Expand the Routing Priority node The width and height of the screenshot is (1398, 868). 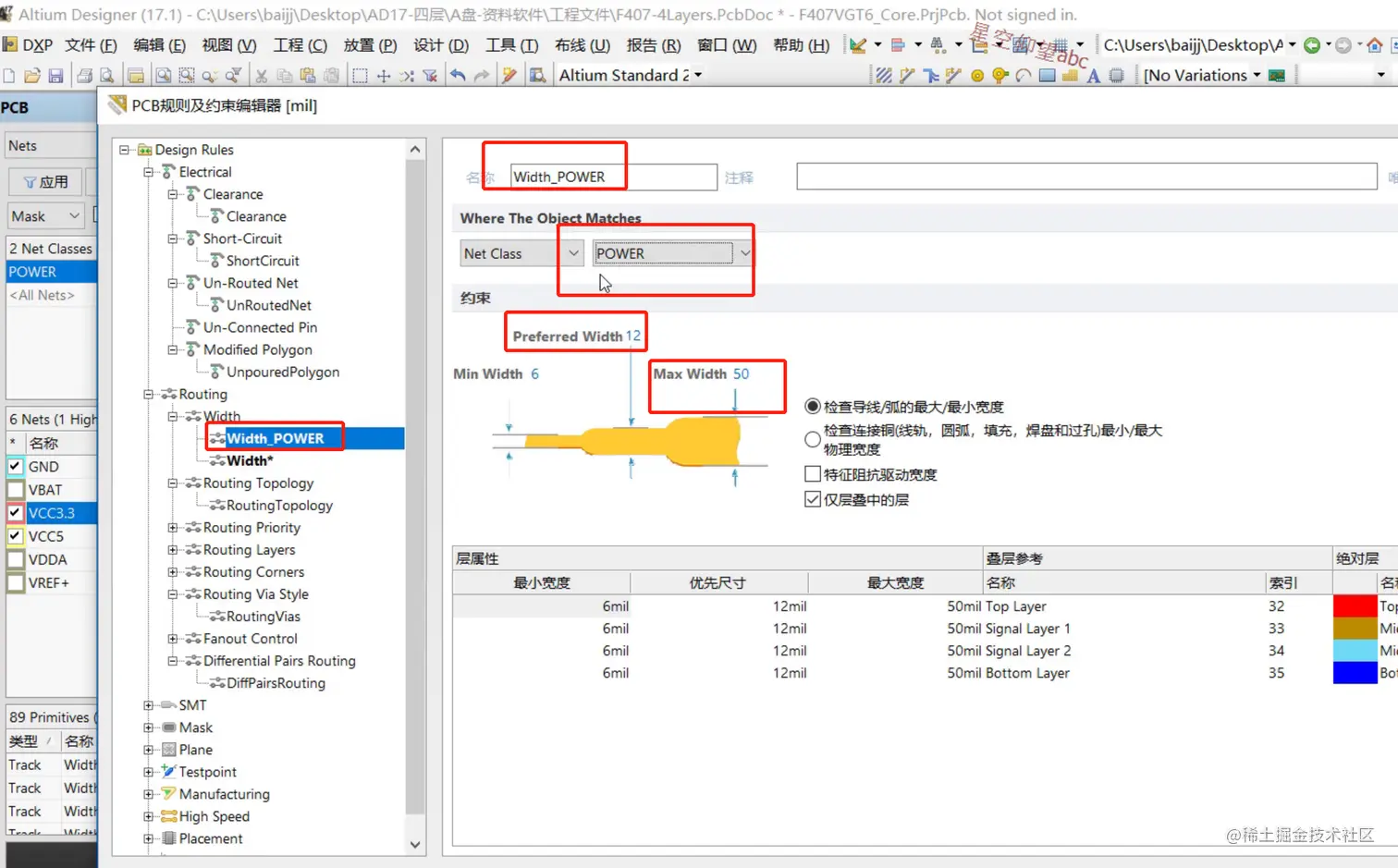tap(172, 528)
